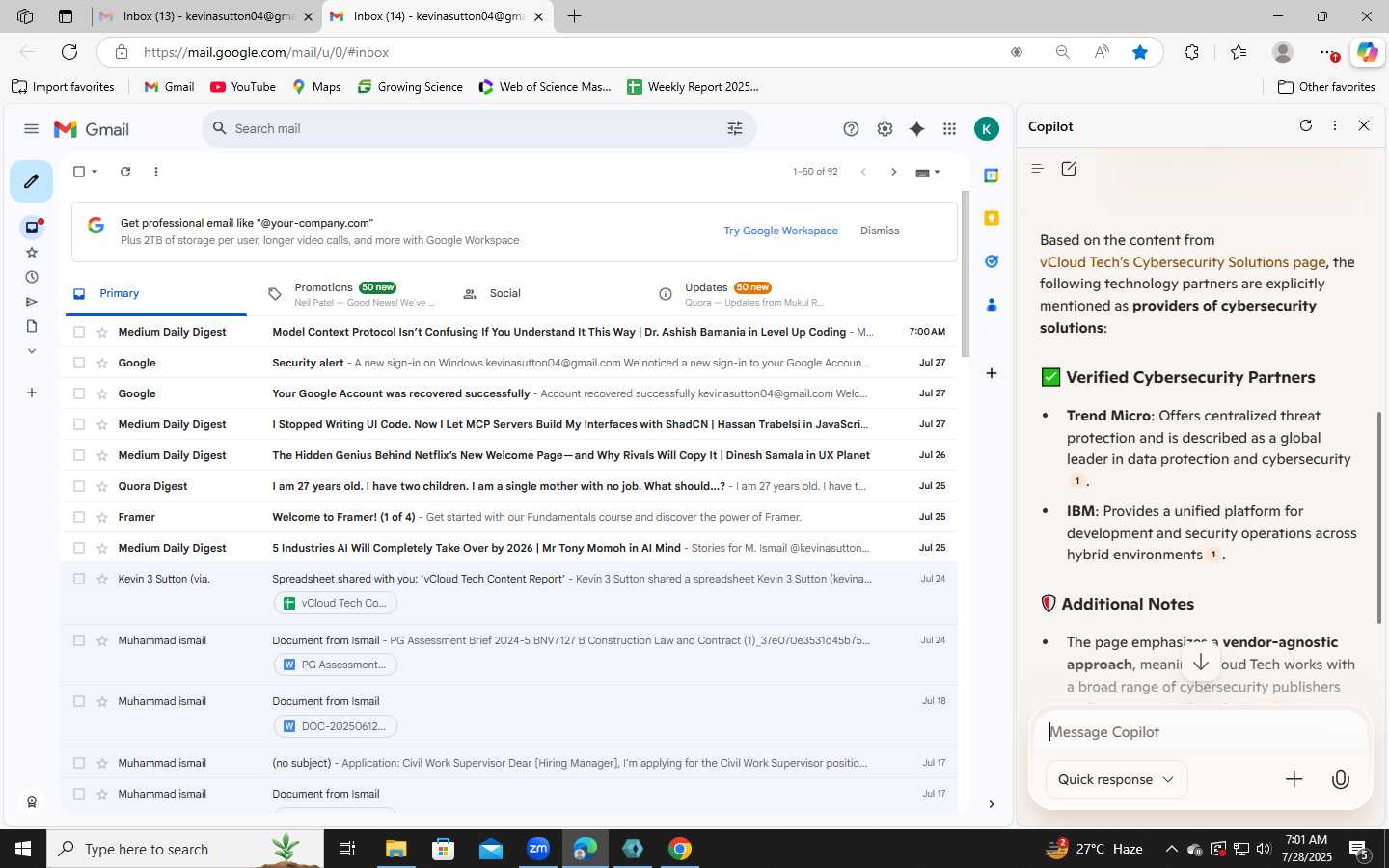Image resolution: width=1389 pixels, height=868 pixels.
Task: Open Weekly Report 2025 bookmark
Action: point(693,87)
